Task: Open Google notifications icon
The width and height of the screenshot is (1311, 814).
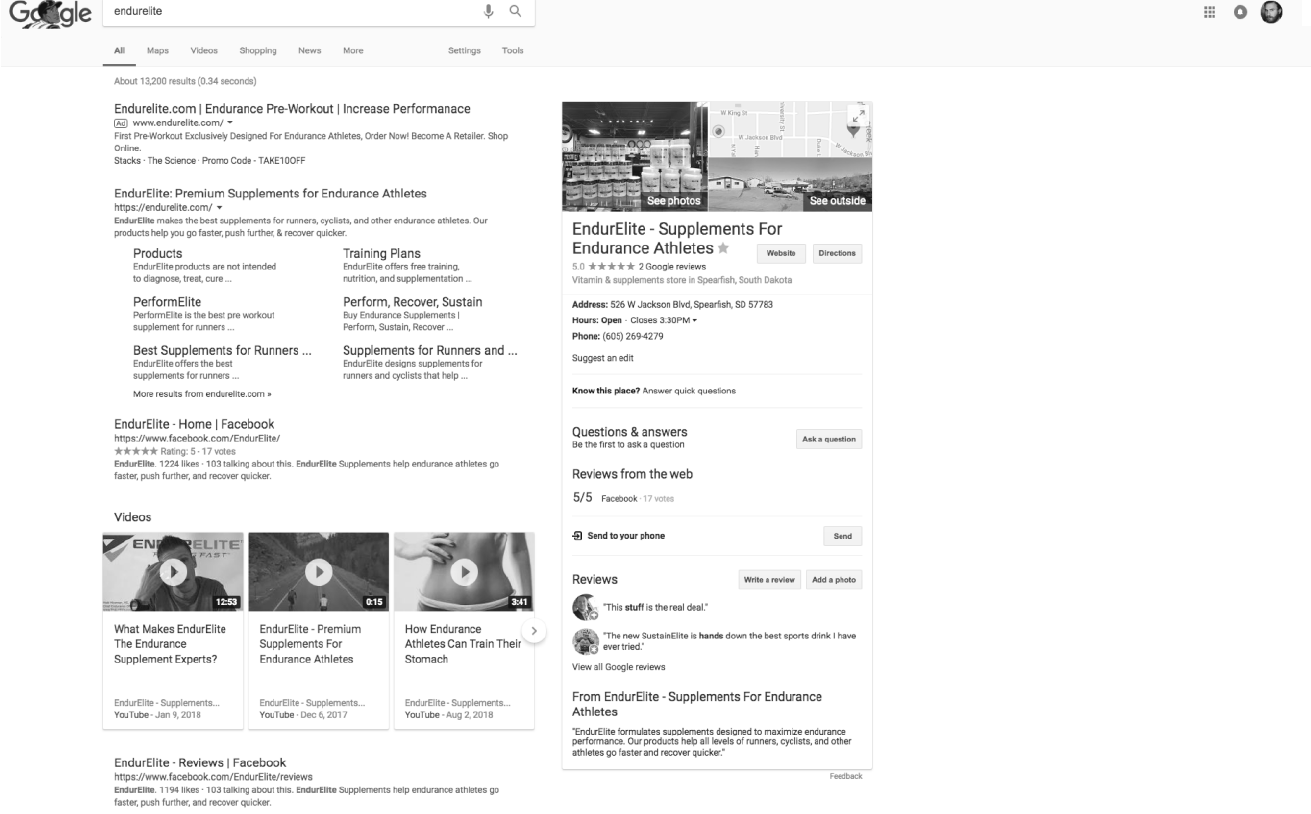Action: [1241, 12]
